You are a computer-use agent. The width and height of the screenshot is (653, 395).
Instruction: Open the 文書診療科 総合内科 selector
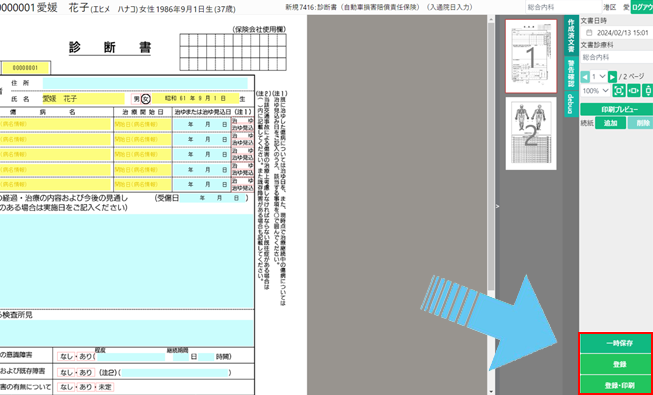pyautogui.click(x=617, y=57)
